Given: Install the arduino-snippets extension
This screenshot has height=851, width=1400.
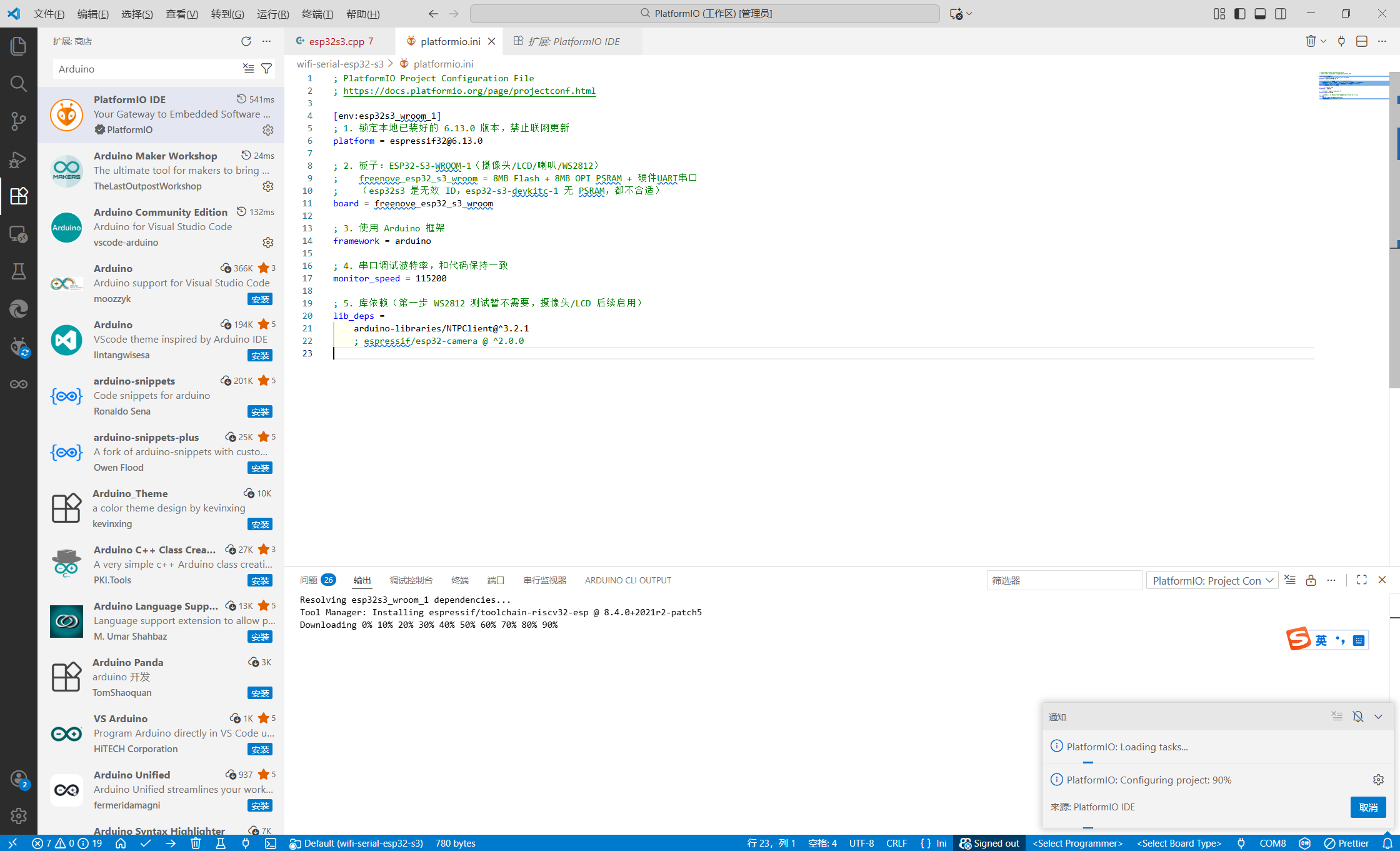Looking at the screenshot, I should tap(260, 412).
